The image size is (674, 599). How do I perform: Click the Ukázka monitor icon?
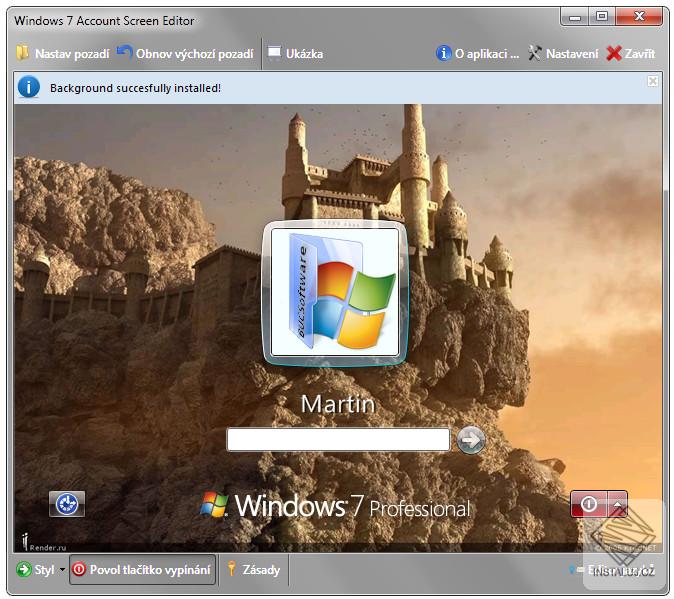(274, 53)
